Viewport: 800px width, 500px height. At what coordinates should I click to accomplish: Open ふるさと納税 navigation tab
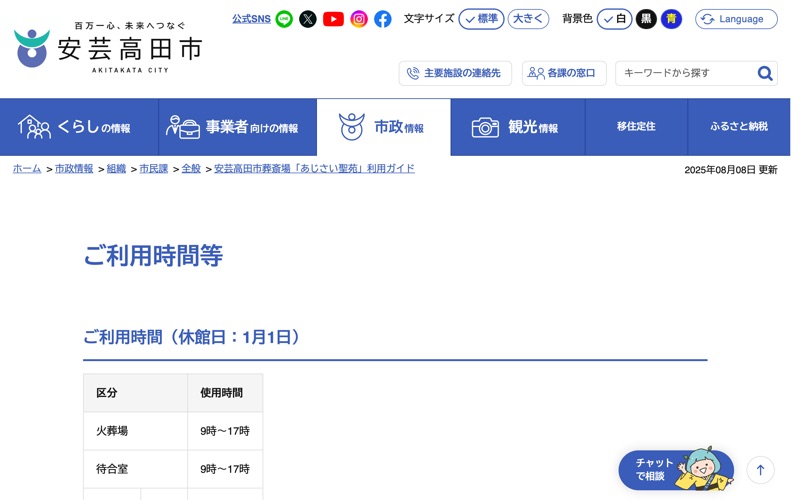tap(739, 127)
